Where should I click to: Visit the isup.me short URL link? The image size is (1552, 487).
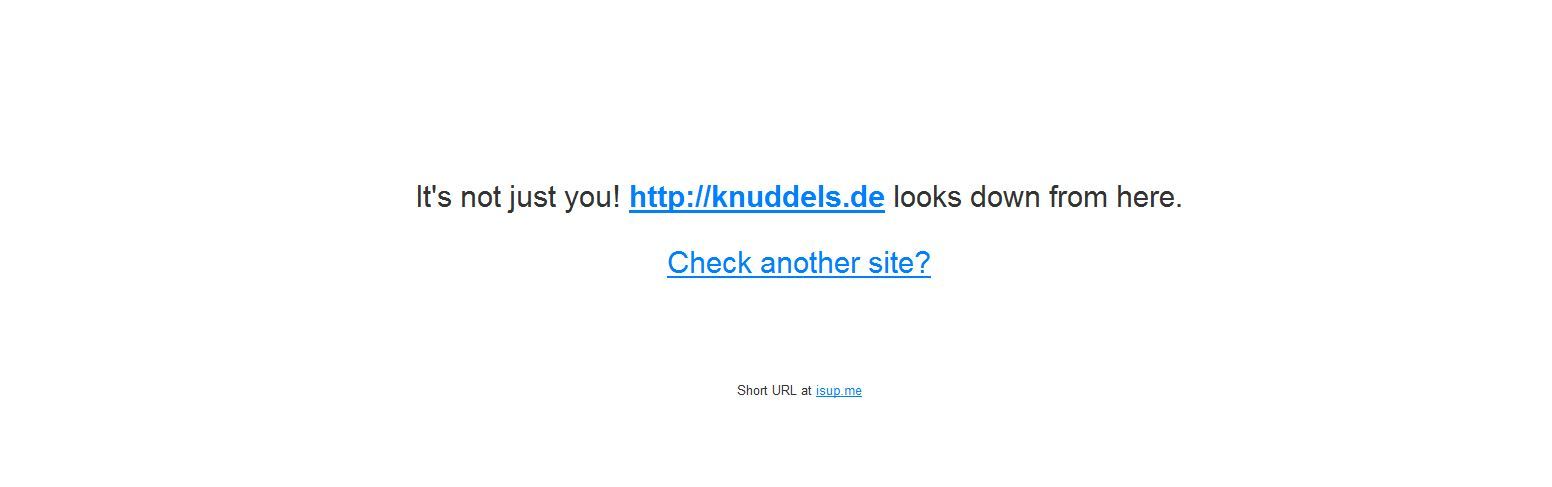pyautogui.click(x=838, y=391)
